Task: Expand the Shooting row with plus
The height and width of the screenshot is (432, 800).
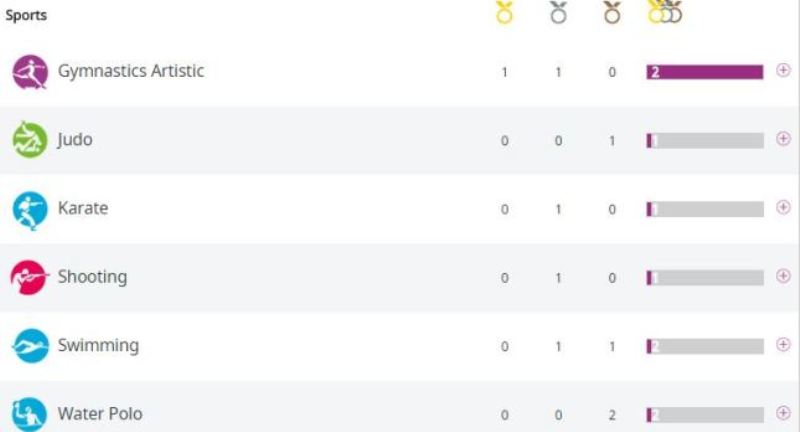Action: coord(783,276)
